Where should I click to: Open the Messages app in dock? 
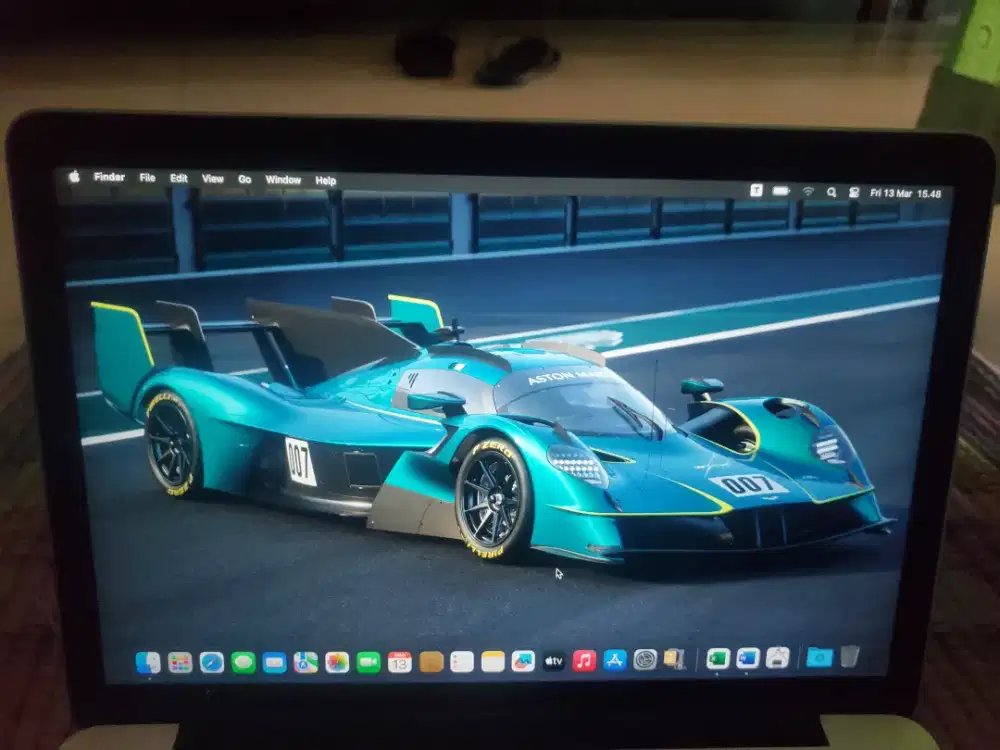click(x=243, y=662)
